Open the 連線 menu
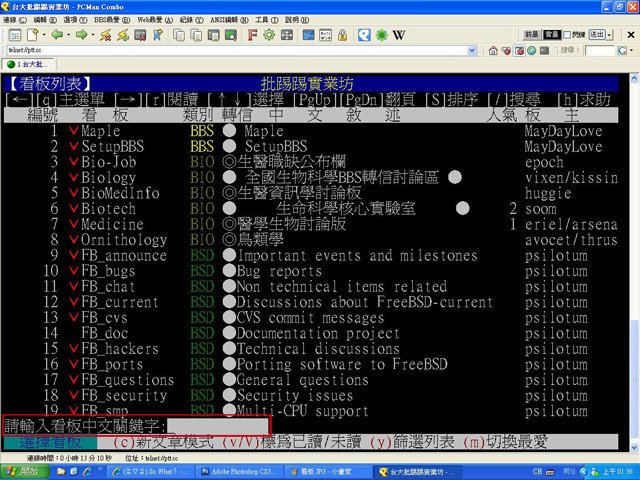Image resolution: width=640 pixels, height=480 pixels. [15, 20]
